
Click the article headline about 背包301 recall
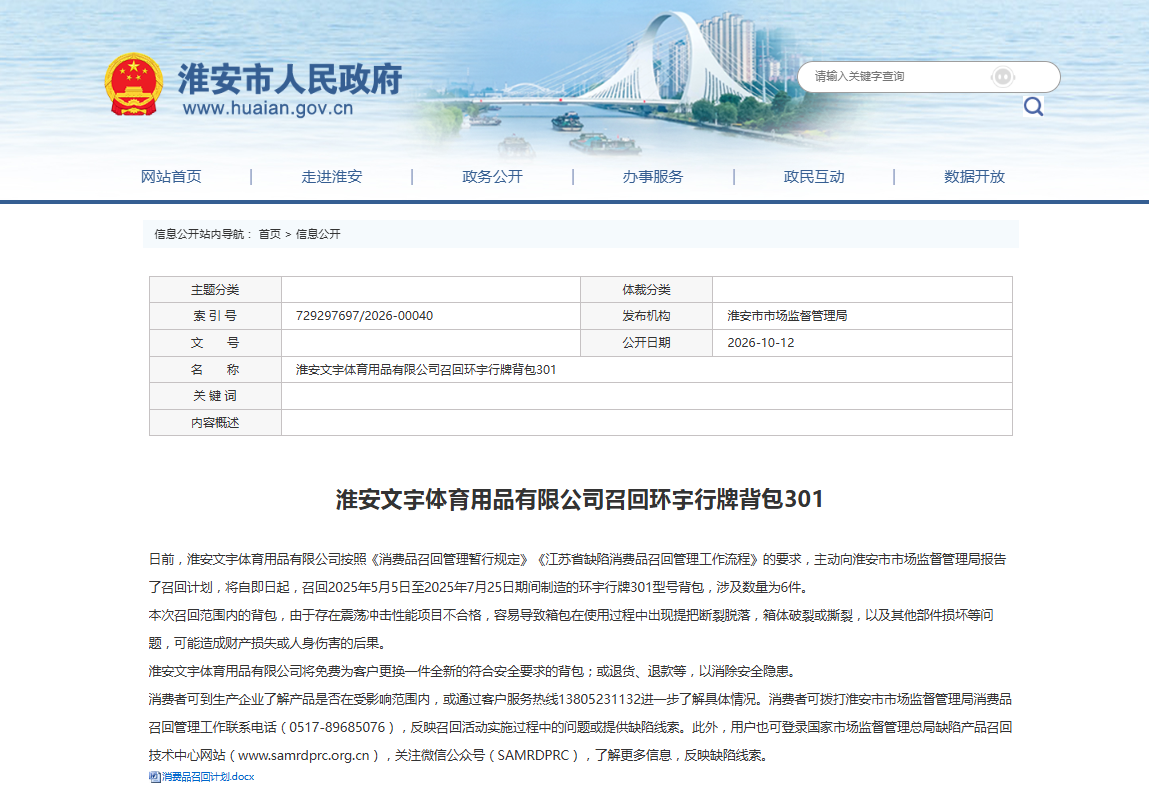(580, 499)
